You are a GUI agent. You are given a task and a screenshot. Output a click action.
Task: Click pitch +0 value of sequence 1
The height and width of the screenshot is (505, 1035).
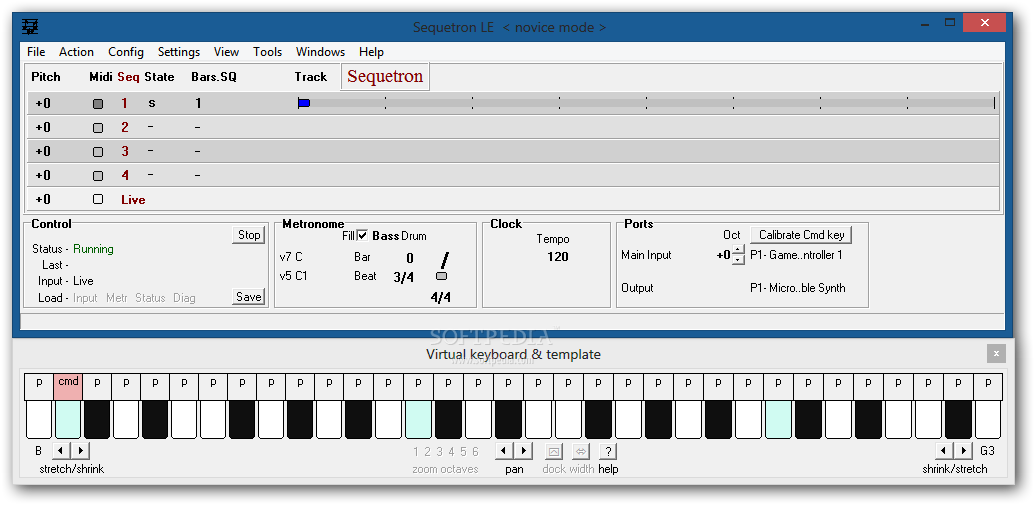pyautogui.click(x=43, y=103)
